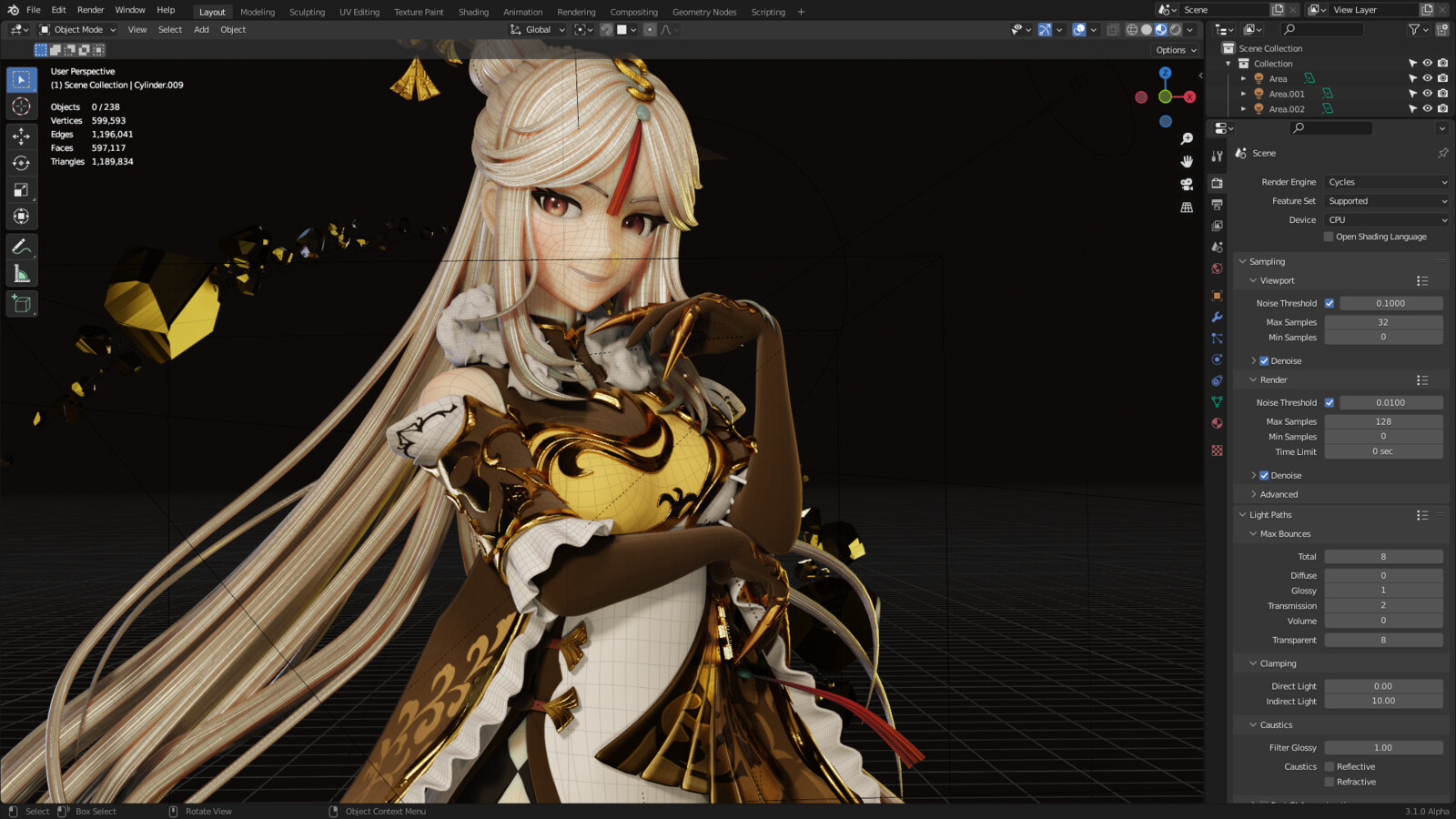Open the viewport Add menu
Image resolution: width=1456 pixels, height=819 pixels.
(201, 29)
